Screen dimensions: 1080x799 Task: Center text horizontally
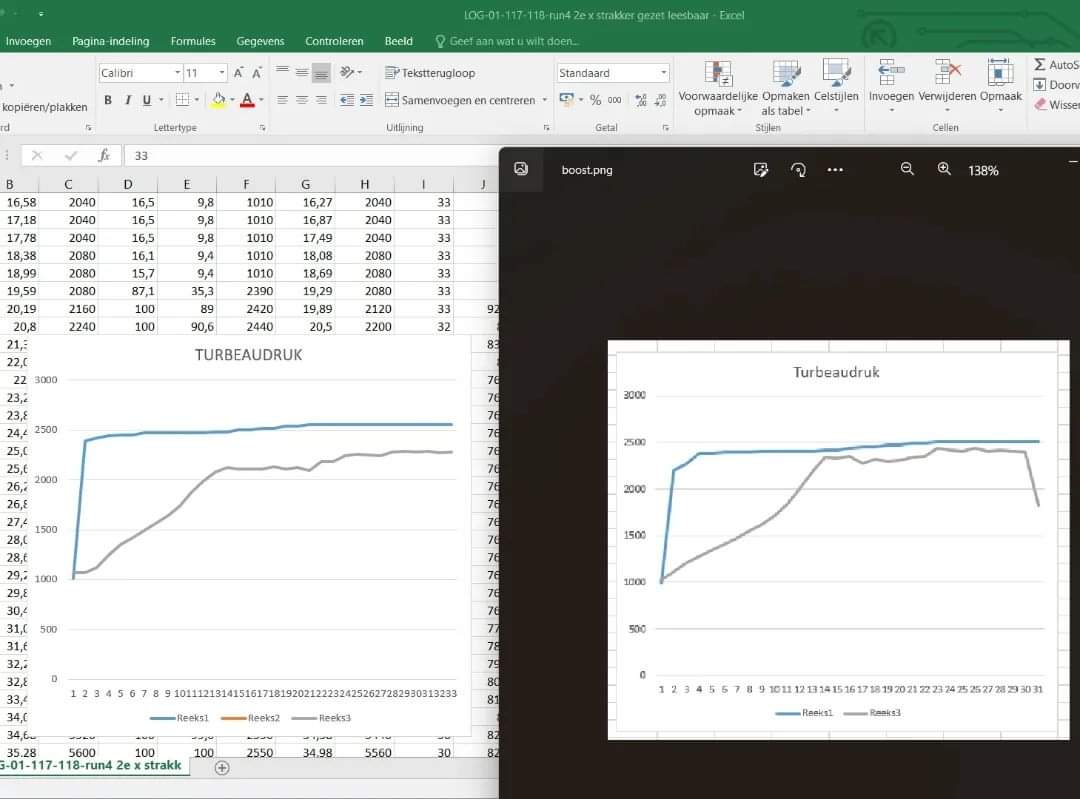(x=302, y=100)
